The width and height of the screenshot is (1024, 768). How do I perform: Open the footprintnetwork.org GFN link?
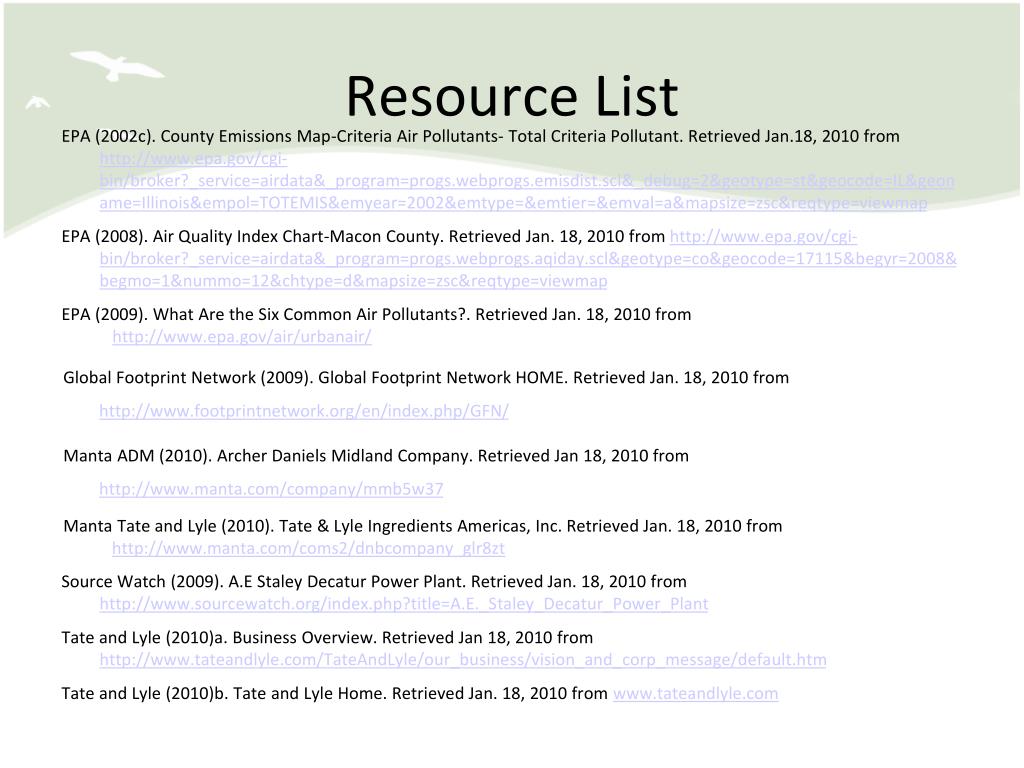point(304,411)
